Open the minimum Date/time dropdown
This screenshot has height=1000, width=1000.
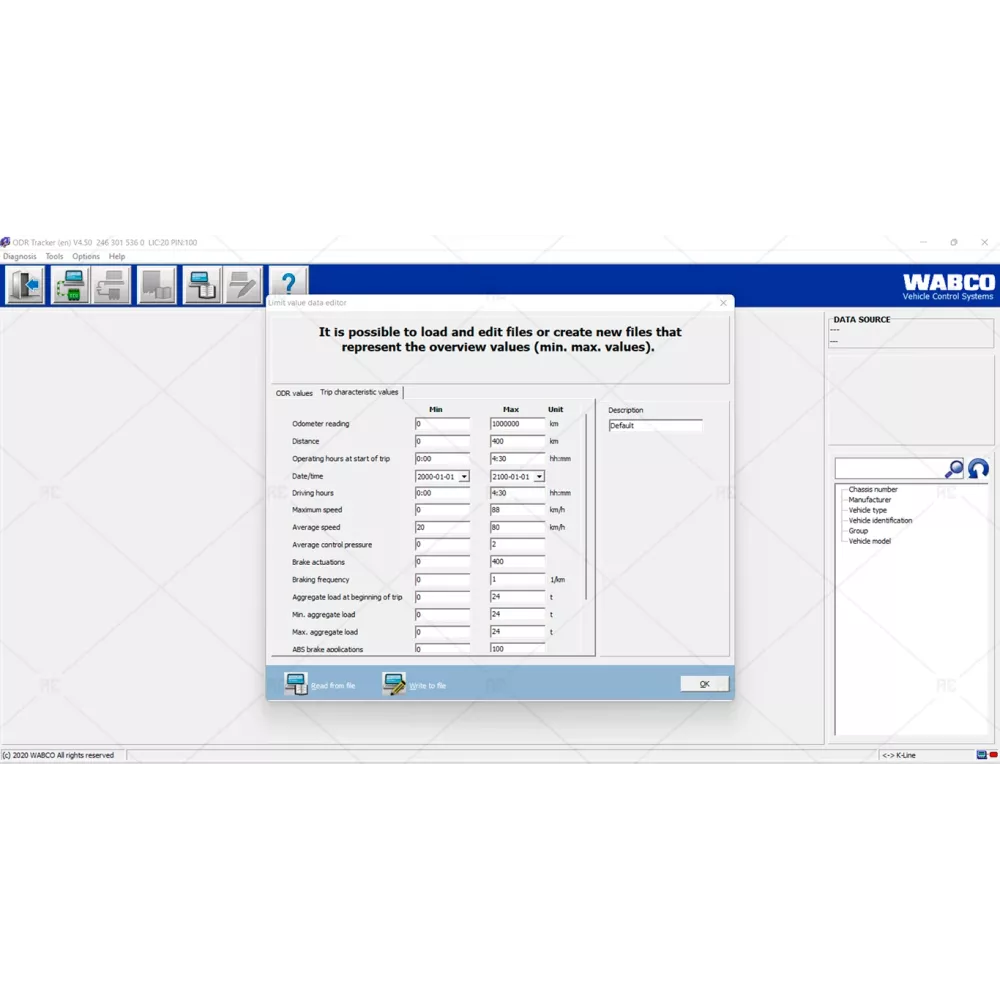[464, 477]
